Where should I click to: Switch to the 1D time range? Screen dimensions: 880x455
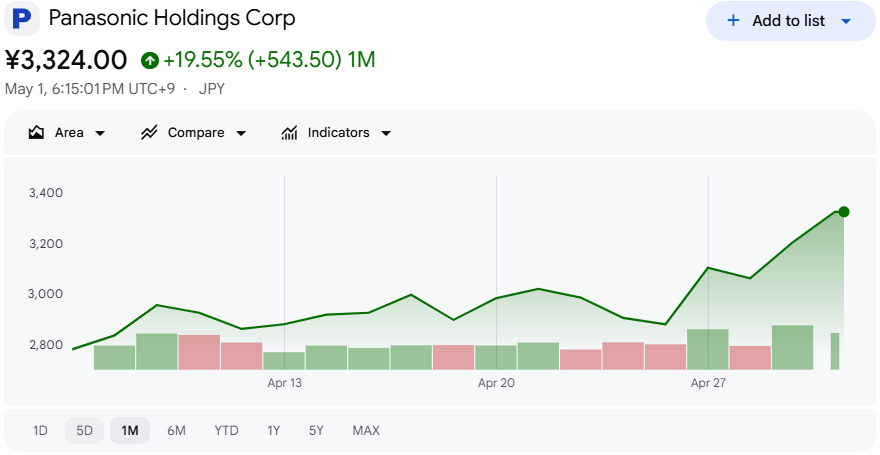40,431
